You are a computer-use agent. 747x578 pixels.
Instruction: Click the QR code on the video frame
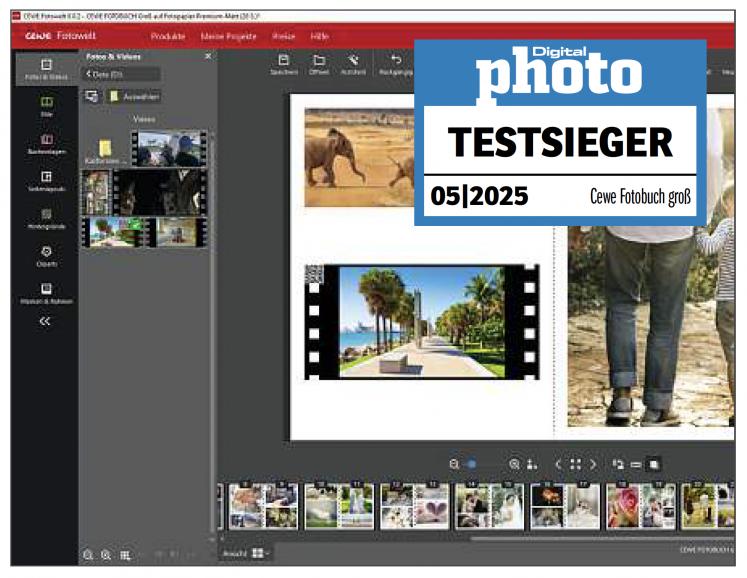pyautogui.click(x=314, y=274)
